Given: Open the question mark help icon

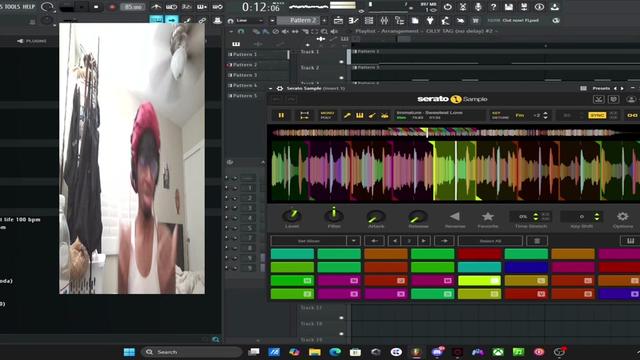Looking at the screenshot, I should (x=493, y=7).
